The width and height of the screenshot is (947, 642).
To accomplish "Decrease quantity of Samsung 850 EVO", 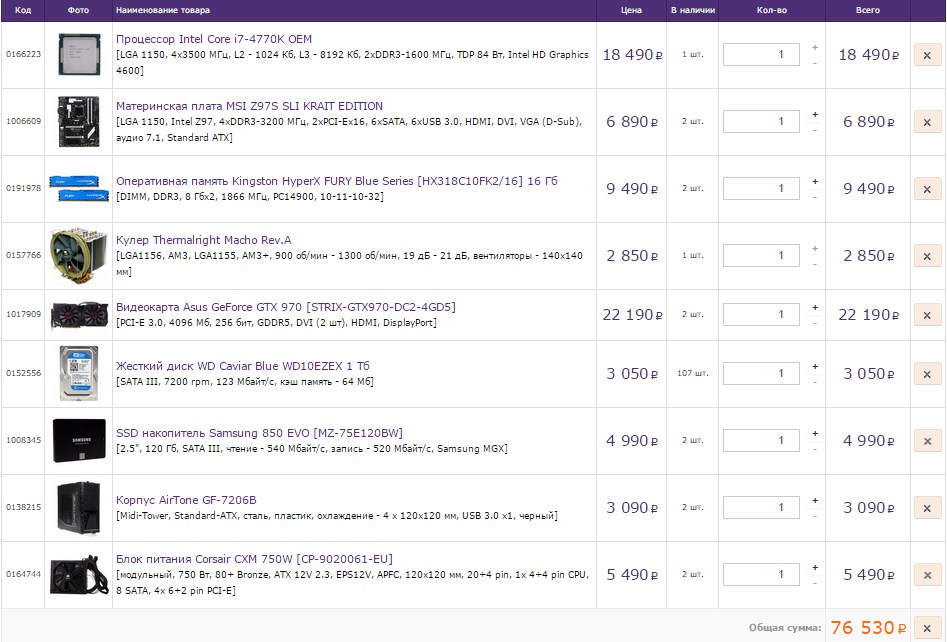I will coord(815,449).
